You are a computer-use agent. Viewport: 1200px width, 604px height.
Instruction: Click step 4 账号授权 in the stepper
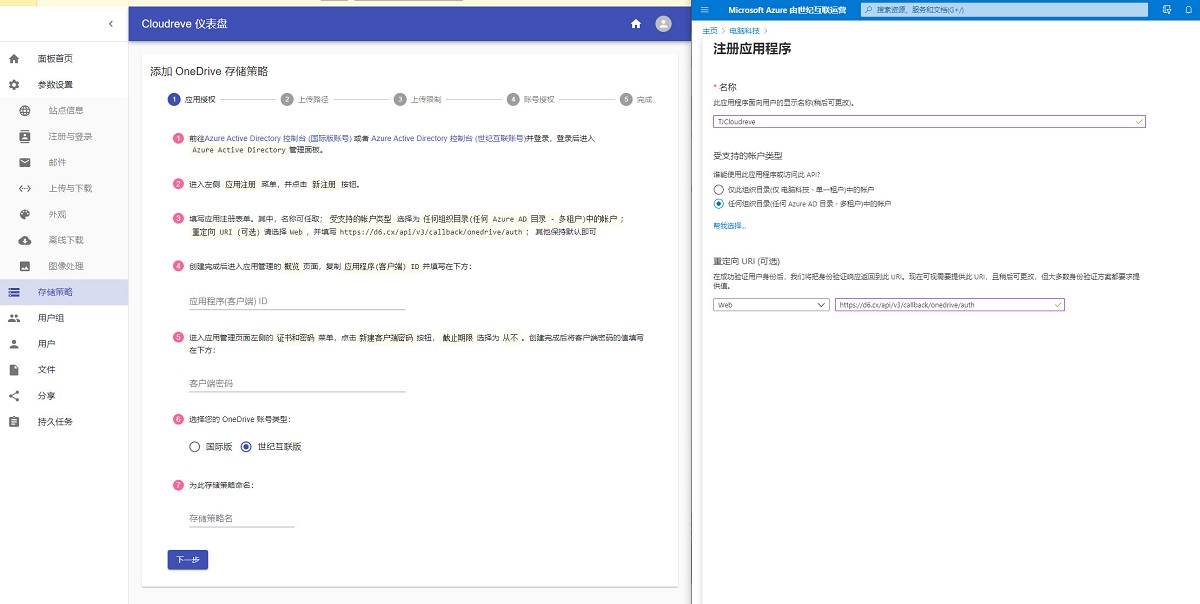(x=531, y=99)
